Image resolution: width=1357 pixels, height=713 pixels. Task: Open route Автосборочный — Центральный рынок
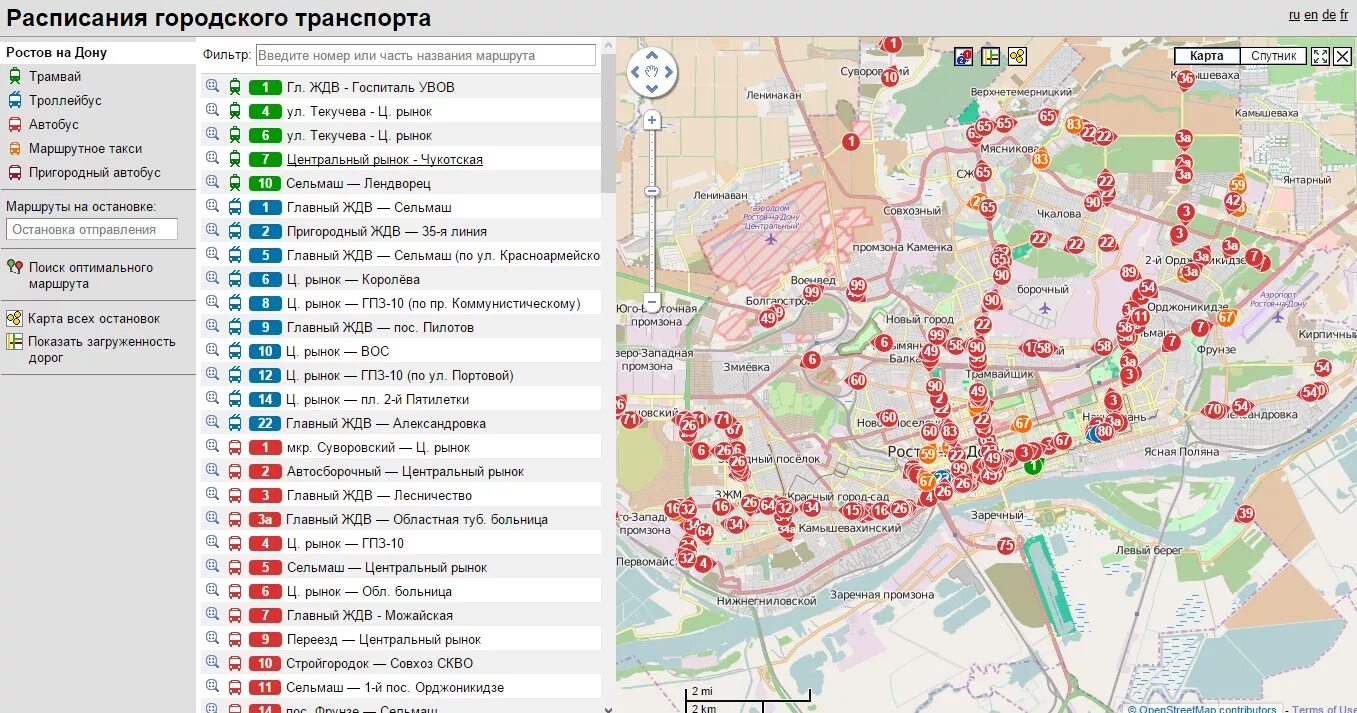click(x=405, y=471)
